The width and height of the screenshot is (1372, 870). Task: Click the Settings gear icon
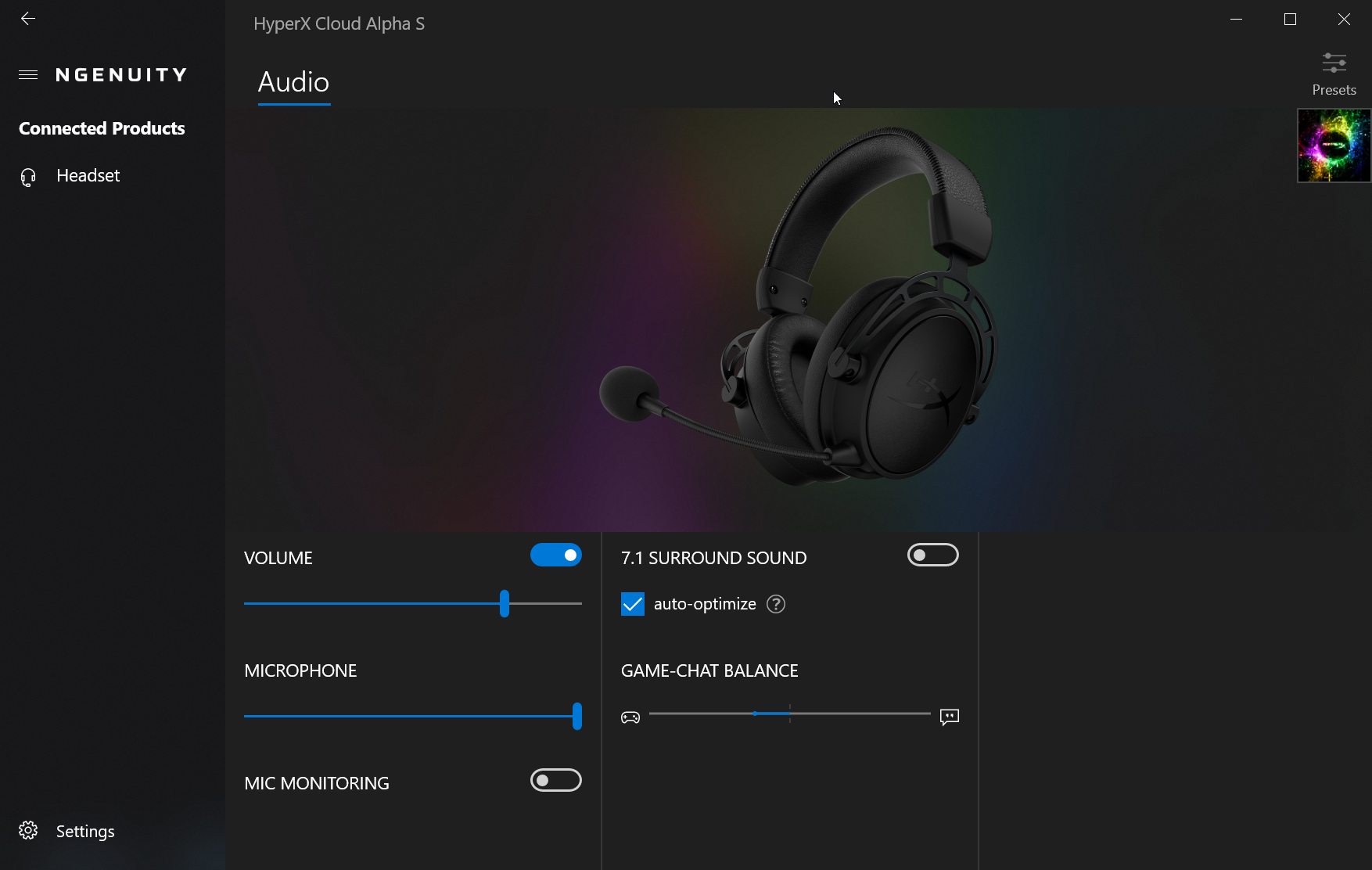tap(28, 830)
